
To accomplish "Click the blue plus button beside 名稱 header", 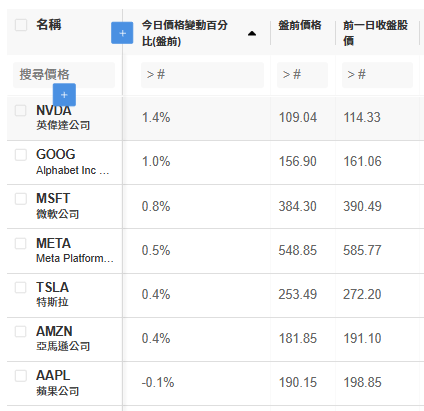I will point(122,33).
